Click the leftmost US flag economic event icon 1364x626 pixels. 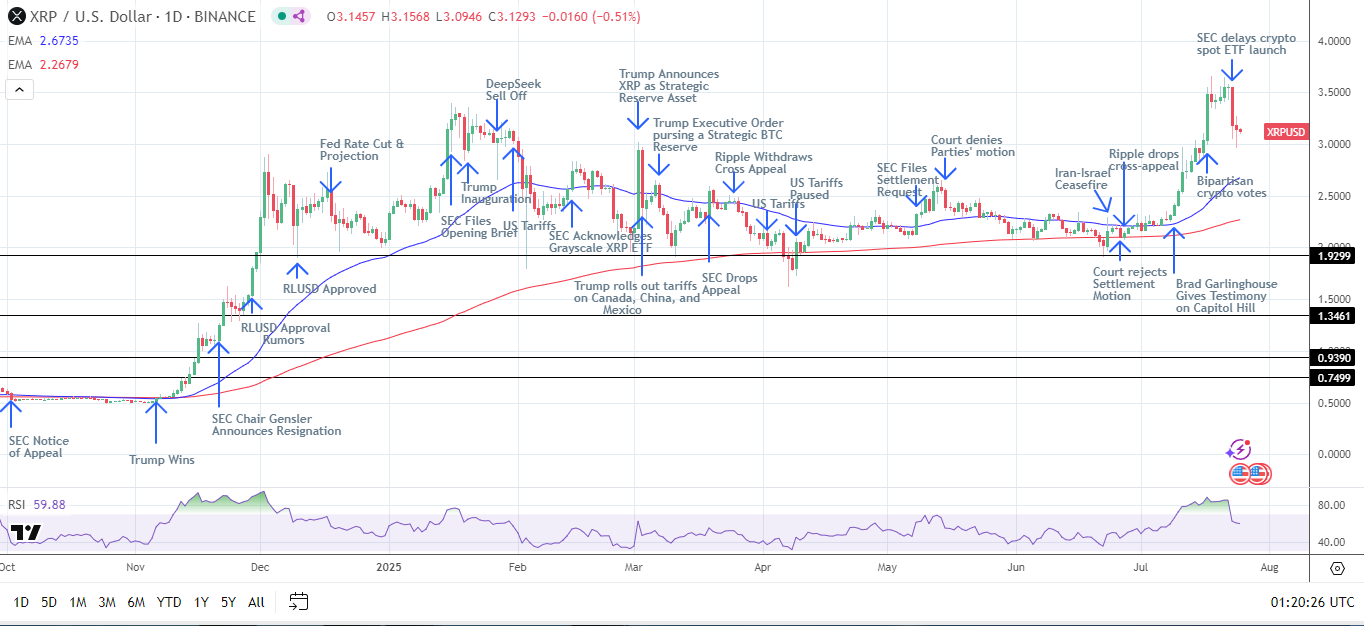click(x=1240, y=474)
